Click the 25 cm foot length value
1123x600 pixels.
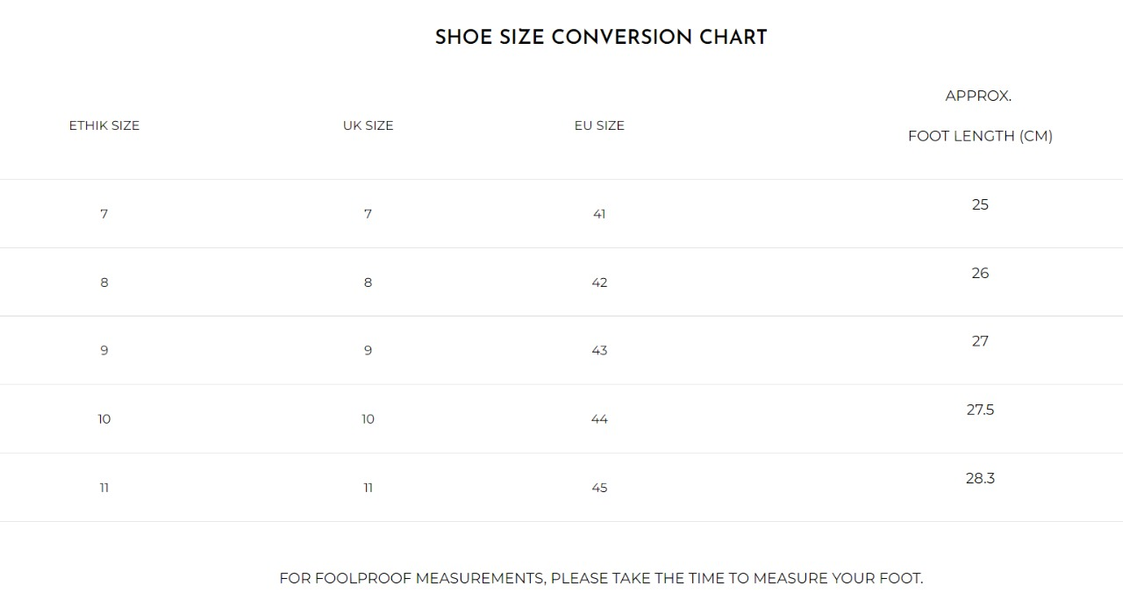(980, 205)
